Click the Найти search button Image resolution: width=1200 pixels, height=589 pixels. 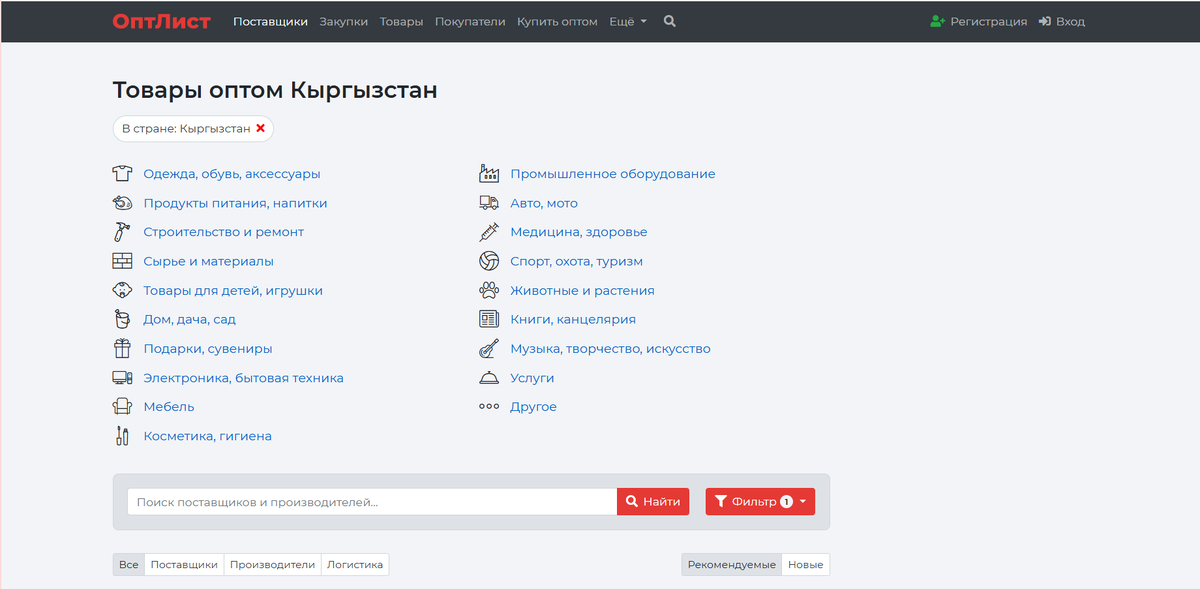[x=653, y=502]
